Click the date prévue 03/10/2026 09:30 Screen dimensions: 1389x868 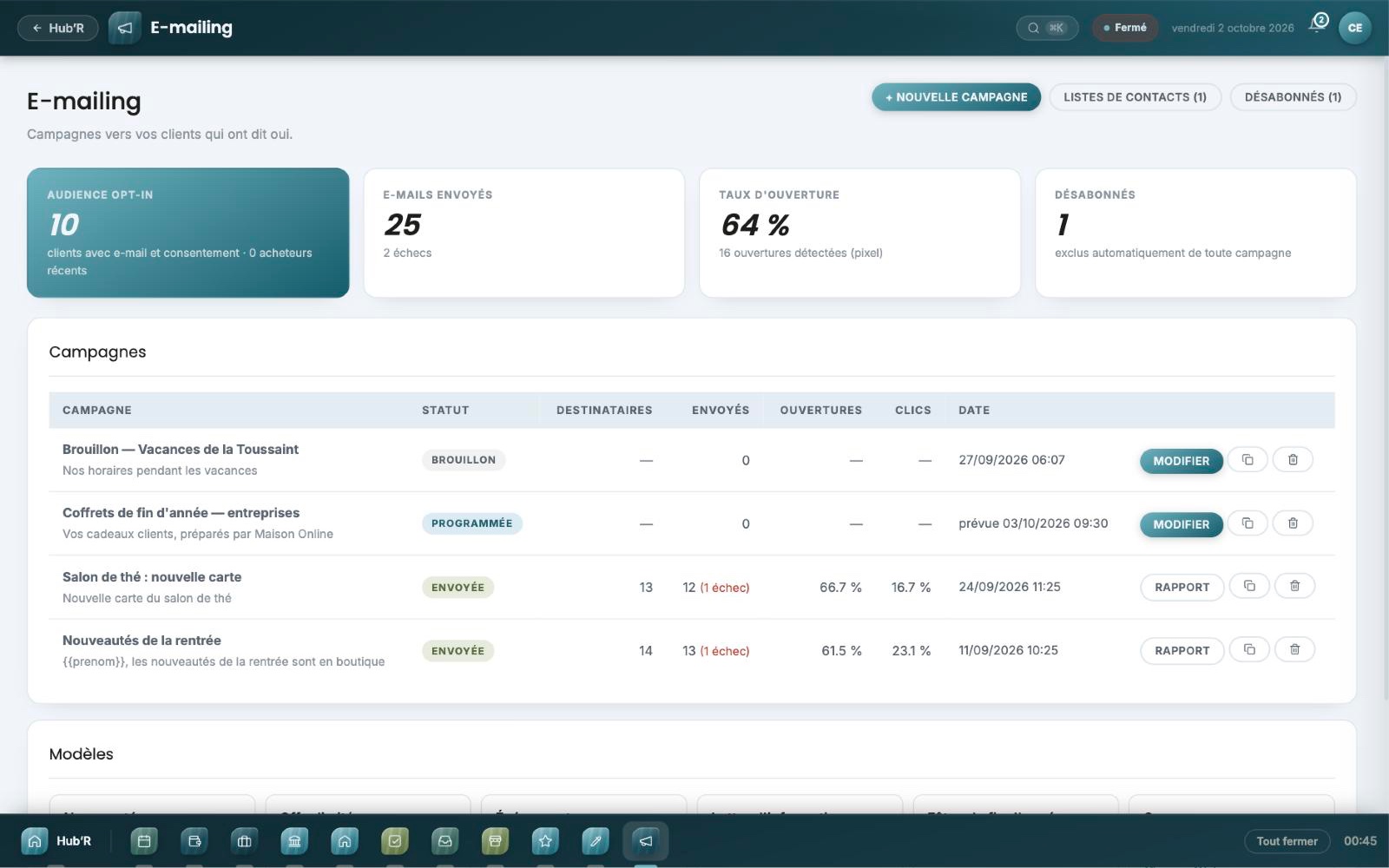point(1033,523)
